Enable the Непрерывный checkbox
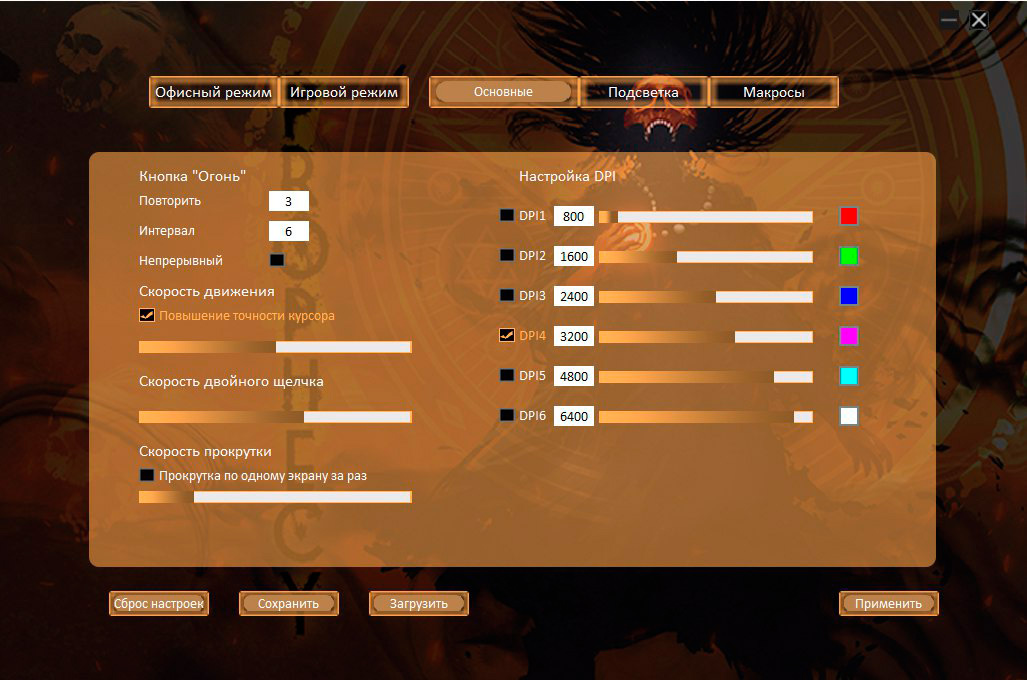The image size is (1027, 680). (x=277, y=260)
